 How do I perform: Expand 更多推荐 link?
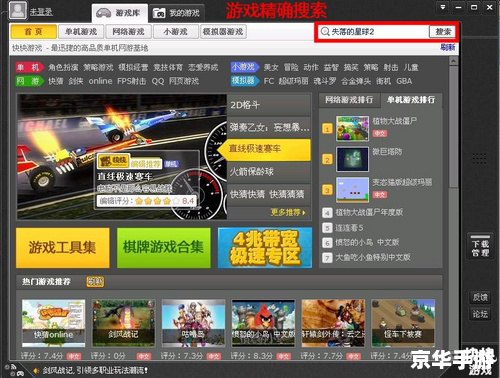288,212
